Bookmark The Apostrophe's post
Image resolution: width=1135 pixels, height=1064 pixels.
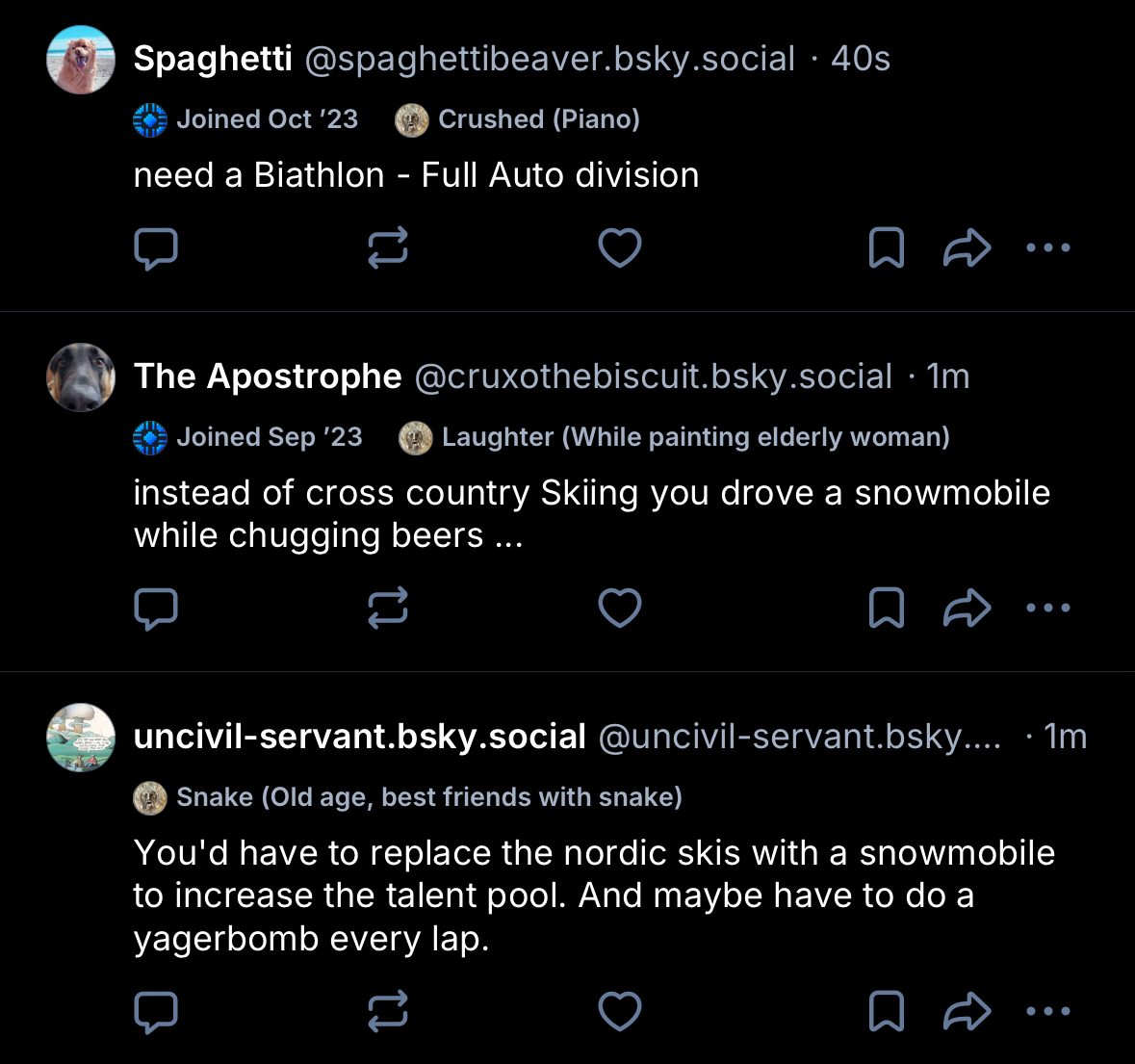click(886, 609)
